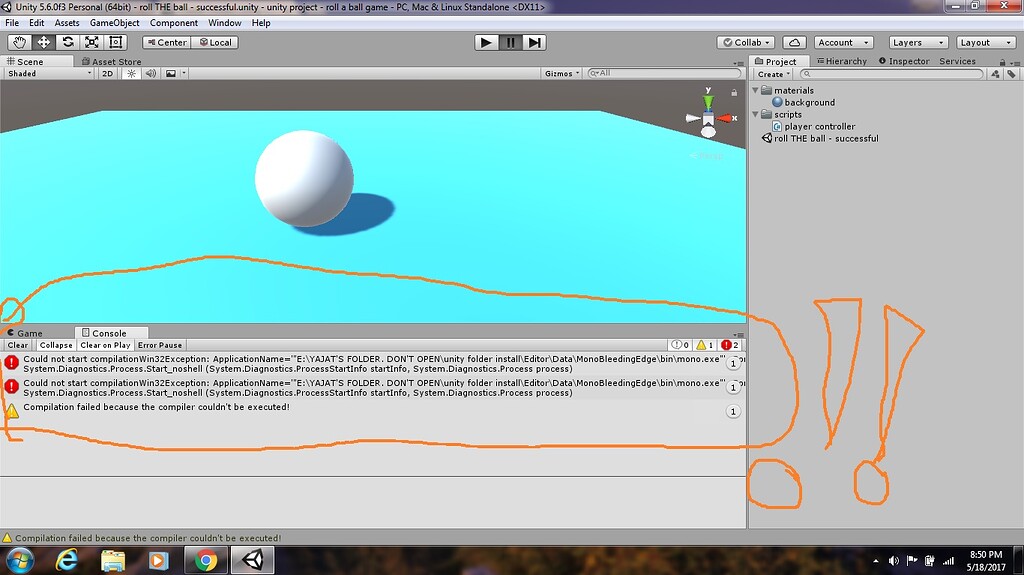Open Chrome from the taskbar
The image size is (1024, 575).
point(206,560)
